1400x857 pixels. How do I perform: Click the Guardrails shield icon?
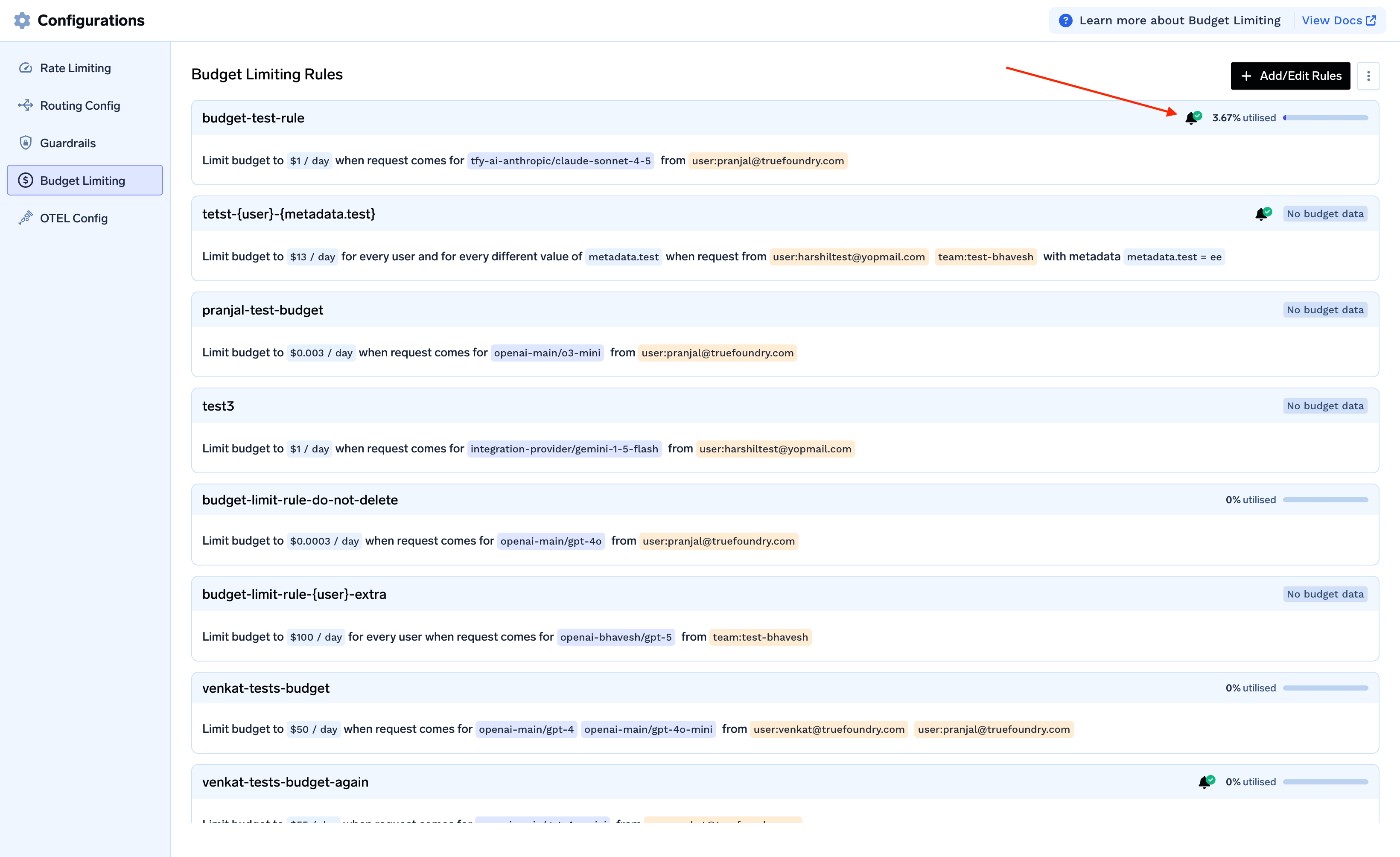click(26, 143)
